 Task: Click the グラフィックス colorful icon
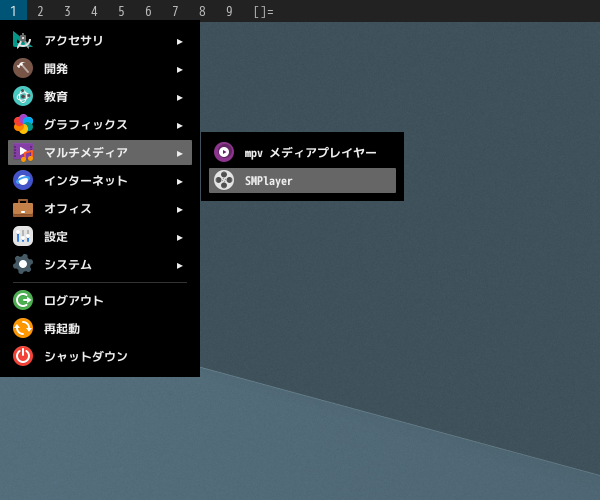[23, 124]
